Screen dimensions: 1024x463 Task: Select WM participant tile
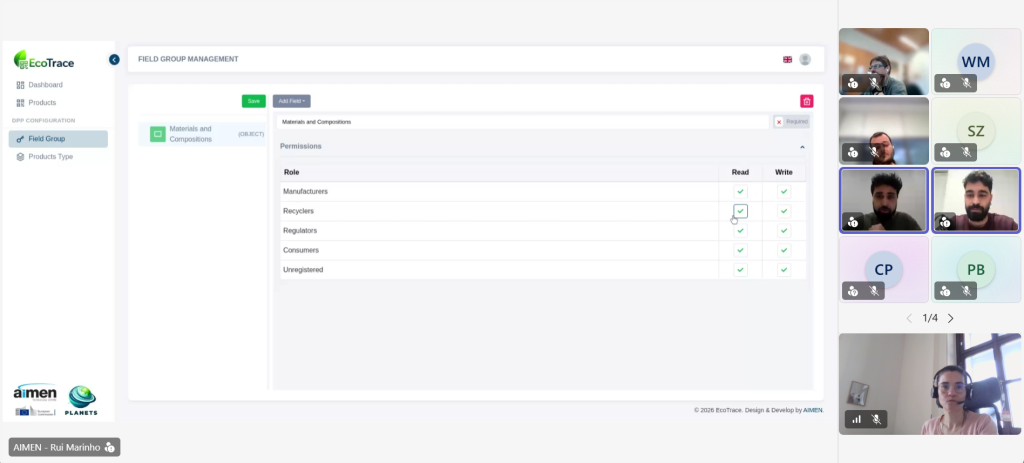[x=976, y=61]
